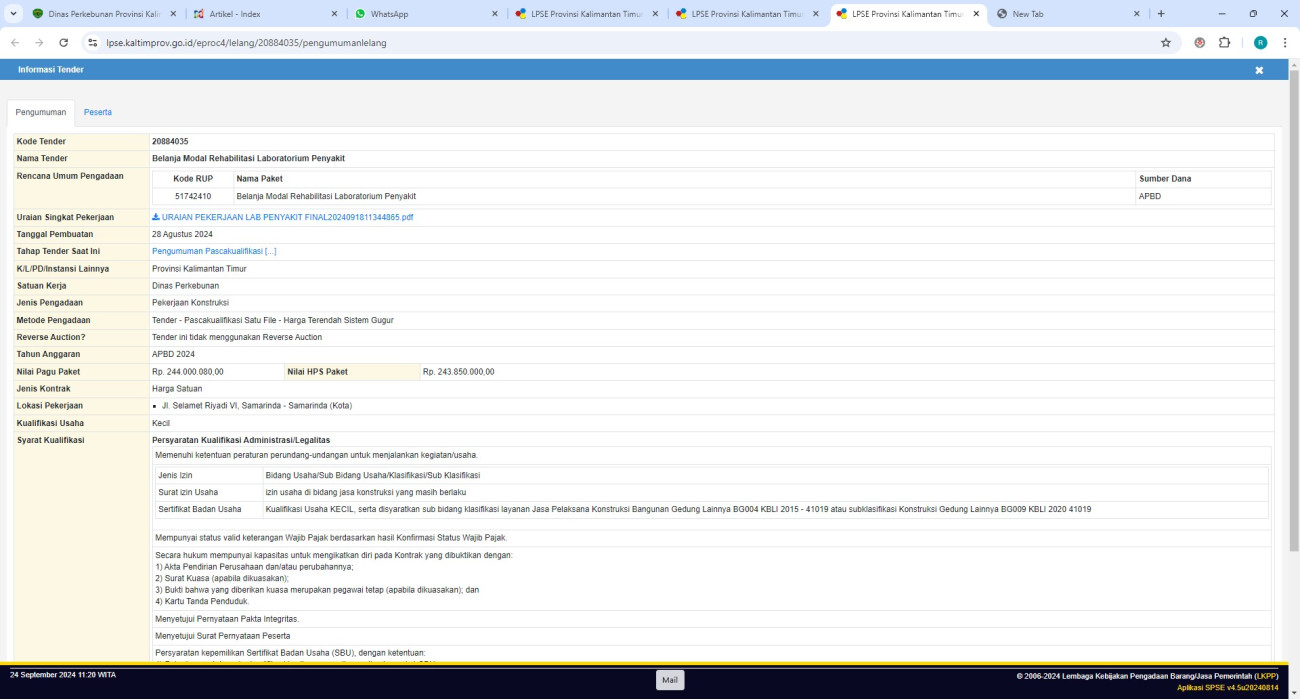Close the Informasi Tender dialog
Screen dimensions: 1300x699
(1259, 70)
